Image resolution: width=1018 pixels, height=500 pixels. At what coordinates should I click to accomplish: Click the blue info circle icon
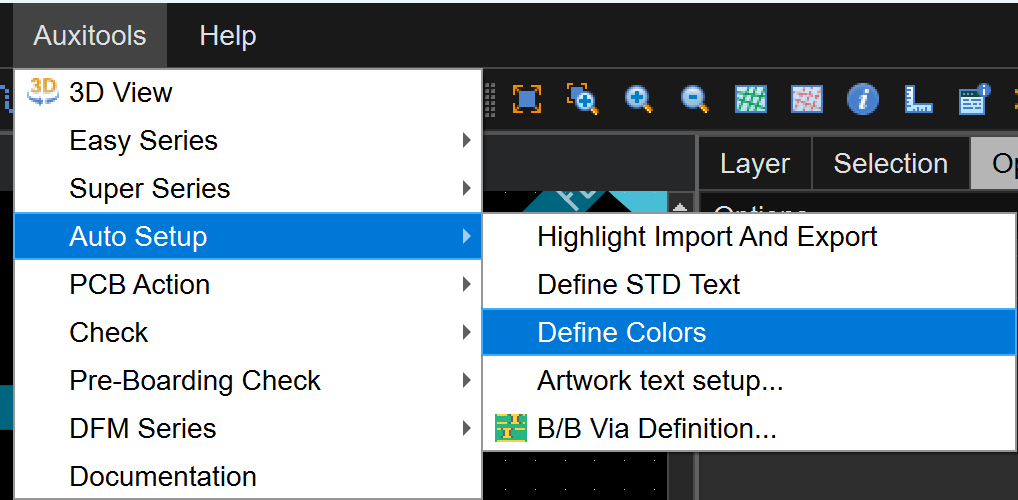pos(862,98)
